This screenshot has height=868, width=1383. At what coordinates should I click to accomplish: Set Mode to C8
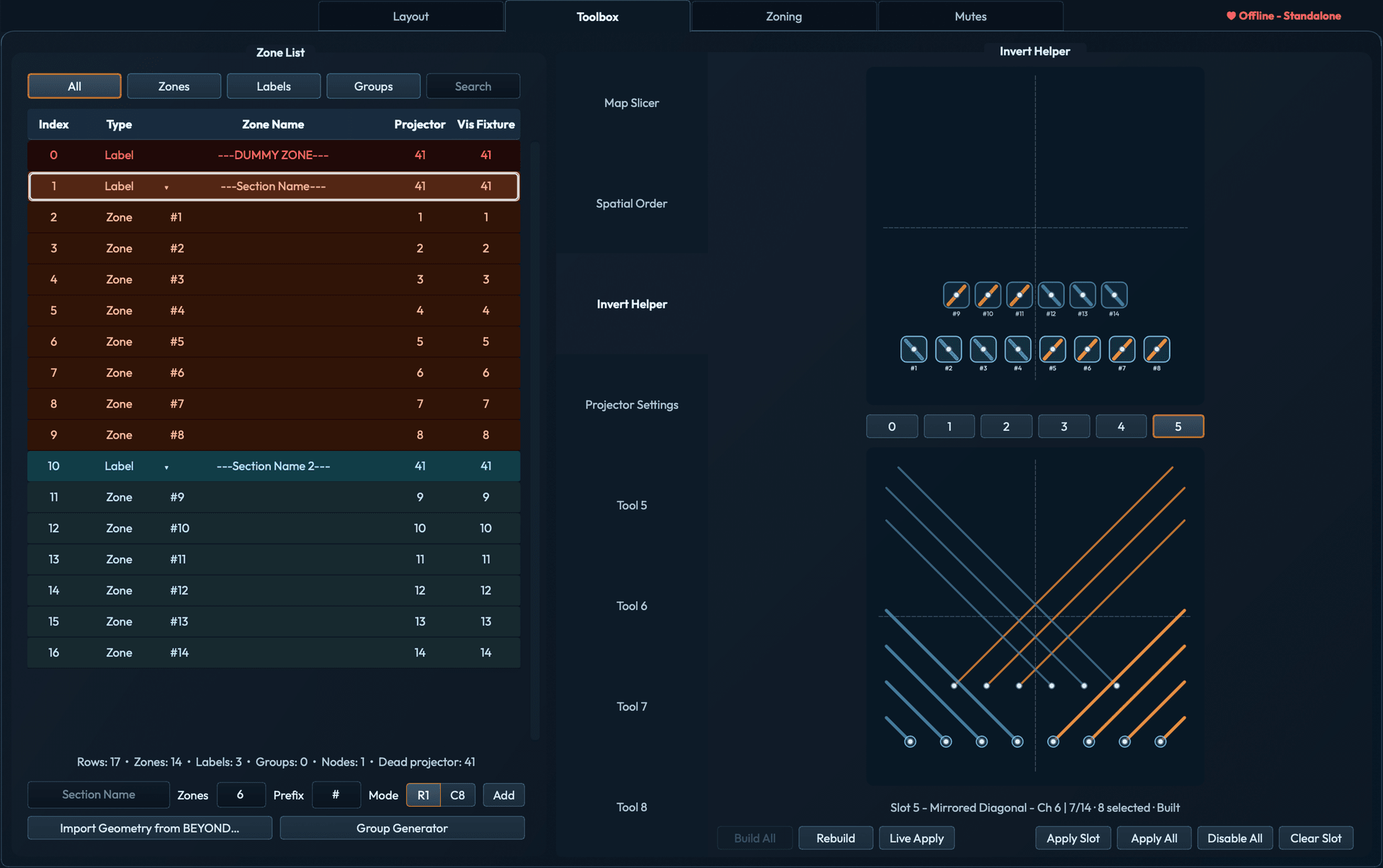coord(457,795)
